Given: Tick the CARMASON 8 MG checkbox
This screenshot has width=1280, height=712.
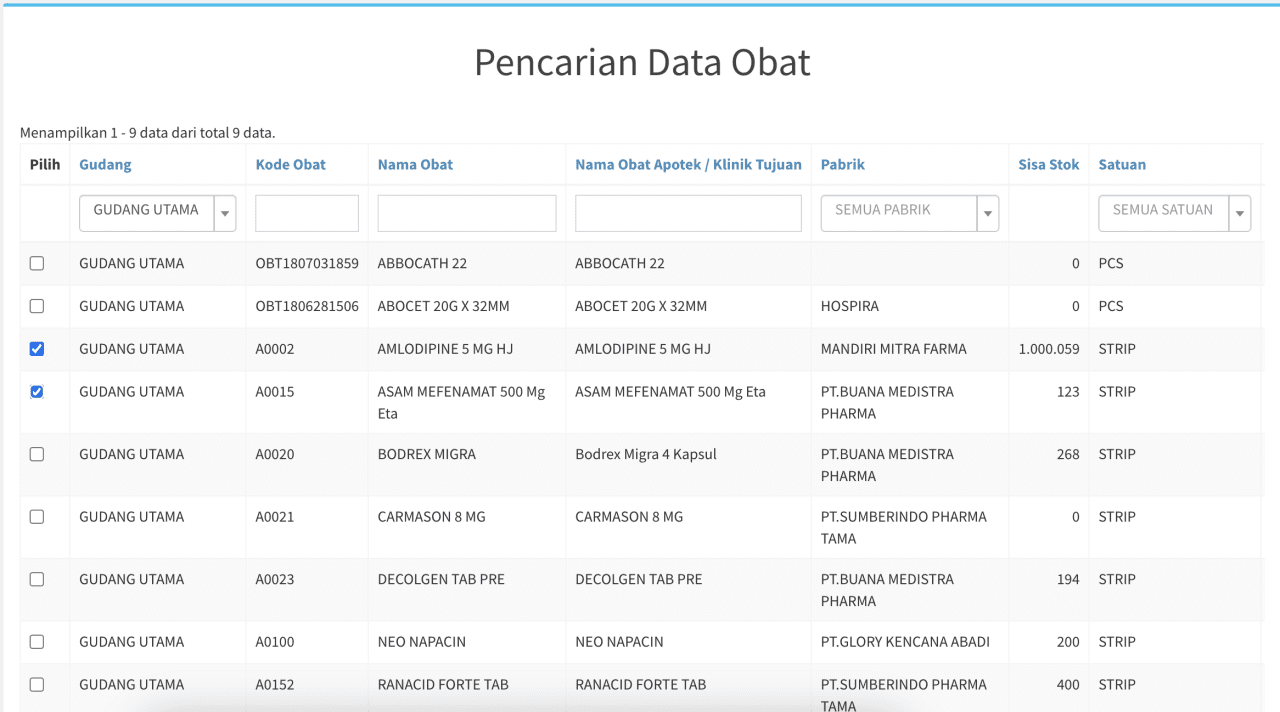Looking at the screenshot, I should tap(37, 517).
